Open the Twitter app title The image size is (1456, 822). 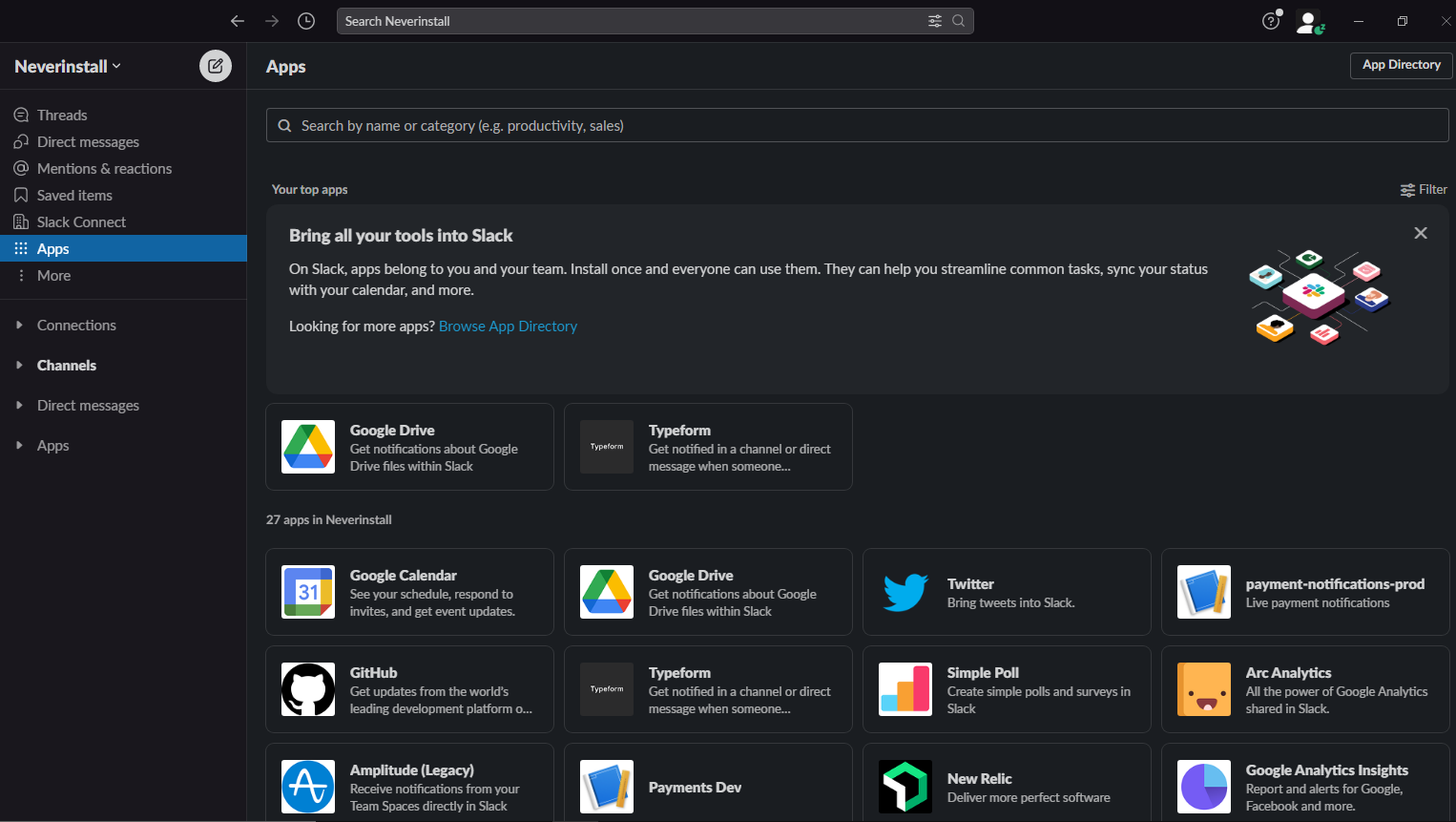(970, 583)
